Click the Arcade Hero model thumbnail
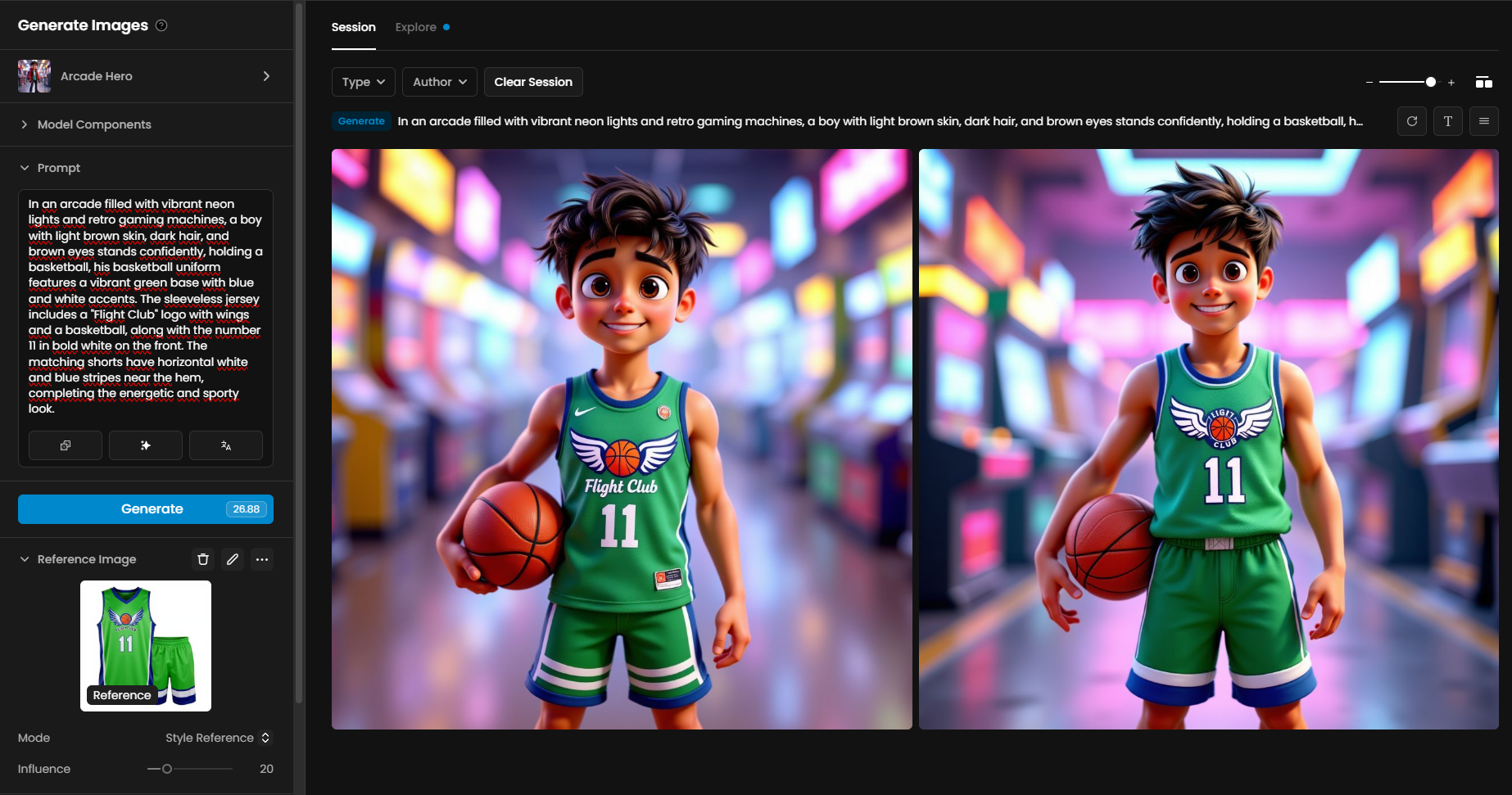This screenshot has height=795, width=1512. pos(34,76)
